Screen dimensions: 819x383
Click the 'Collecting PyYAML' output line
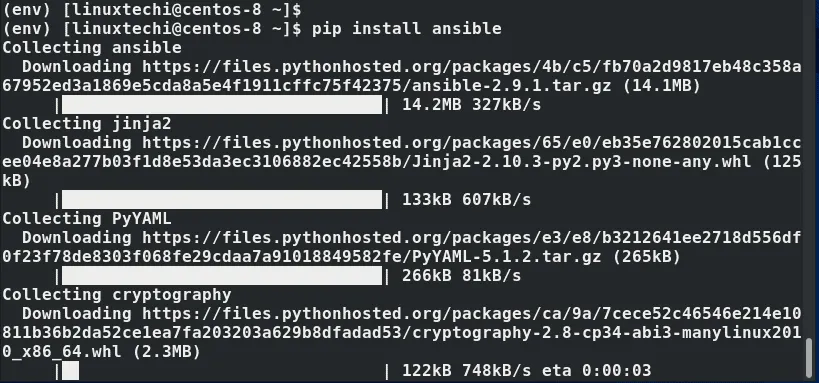coord(87,218)
